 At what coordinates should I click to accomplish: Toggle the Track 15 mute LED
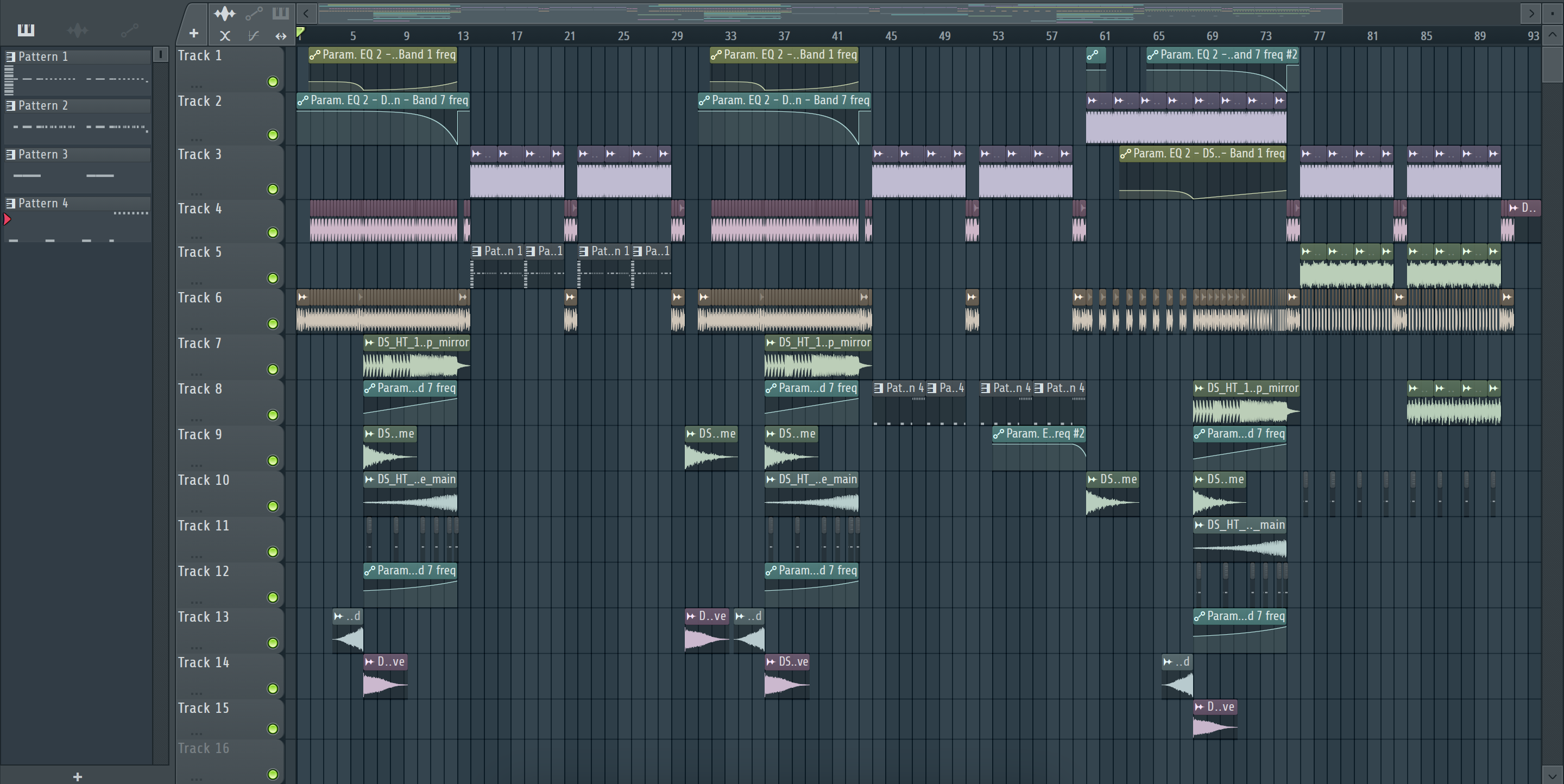coord(273,728)
